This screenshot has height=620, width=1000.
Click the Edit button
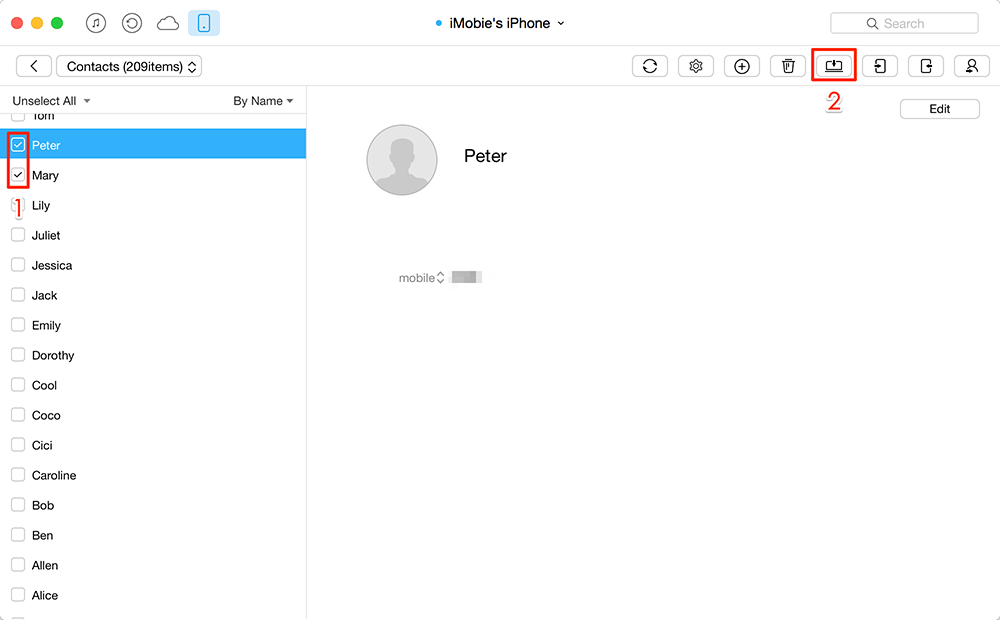[939, 109]
